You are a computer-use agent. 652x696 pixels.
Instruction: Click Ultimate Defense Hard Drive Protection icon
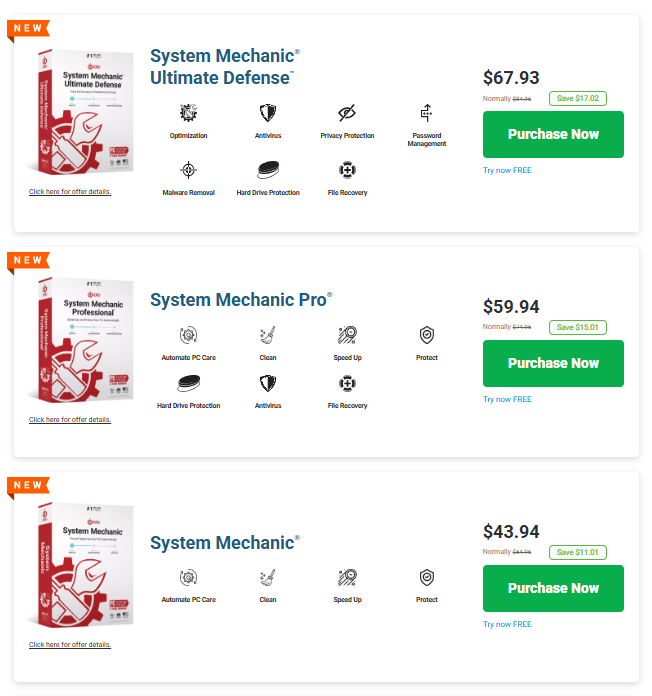268,169
